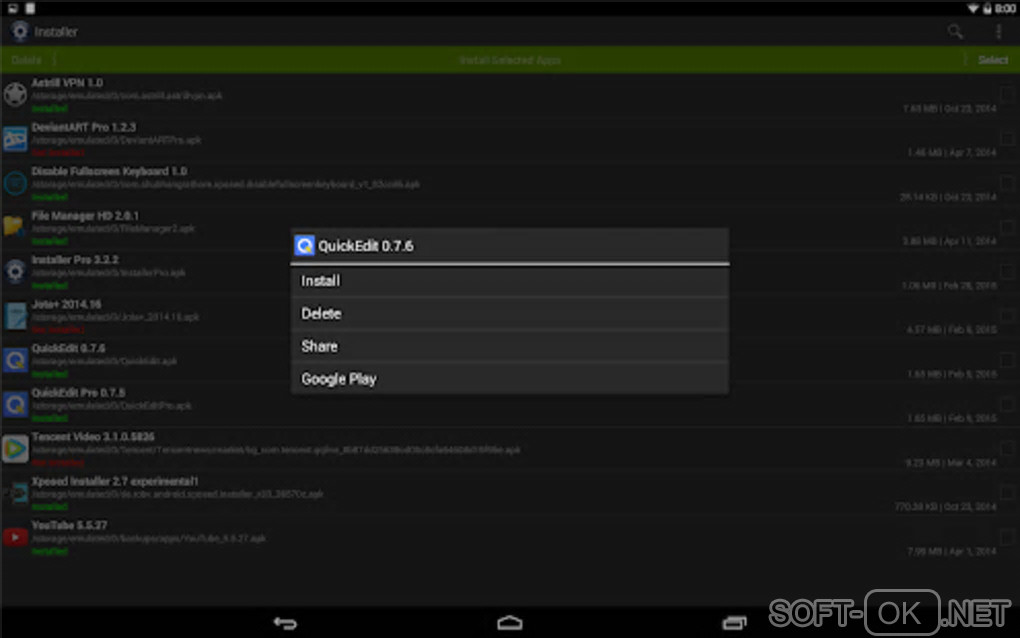Open Google Play from QuickEdit dialog

click(x=509, y=379)
